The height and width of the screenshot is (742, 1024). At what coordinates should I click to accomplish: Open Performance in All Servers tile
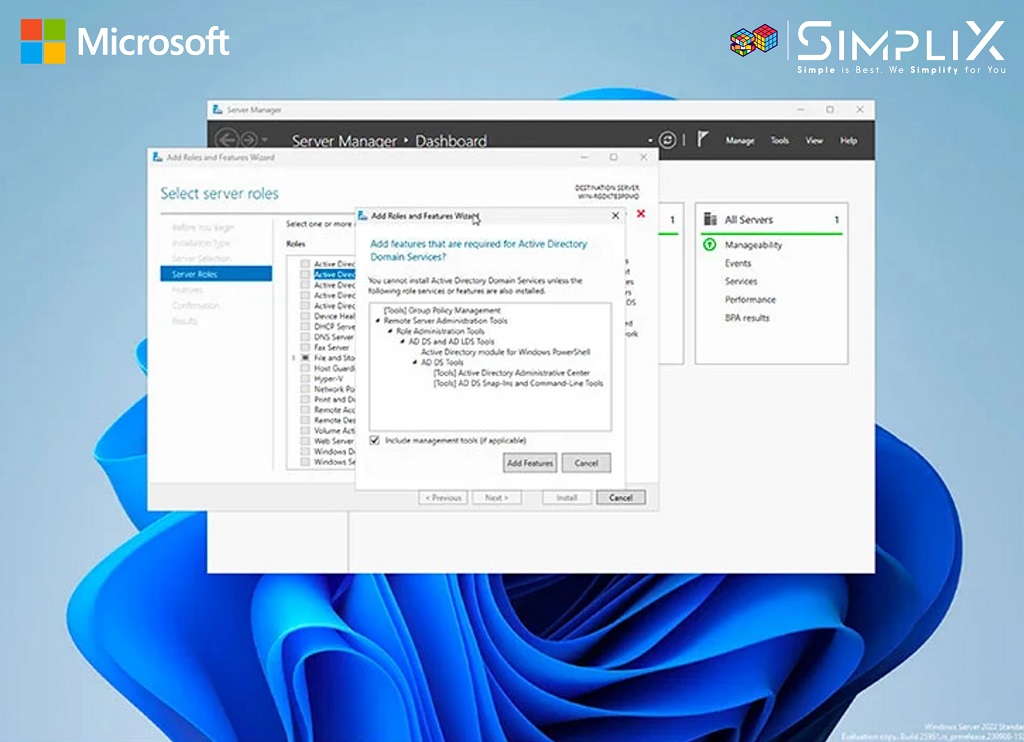[x=750, y=300]
